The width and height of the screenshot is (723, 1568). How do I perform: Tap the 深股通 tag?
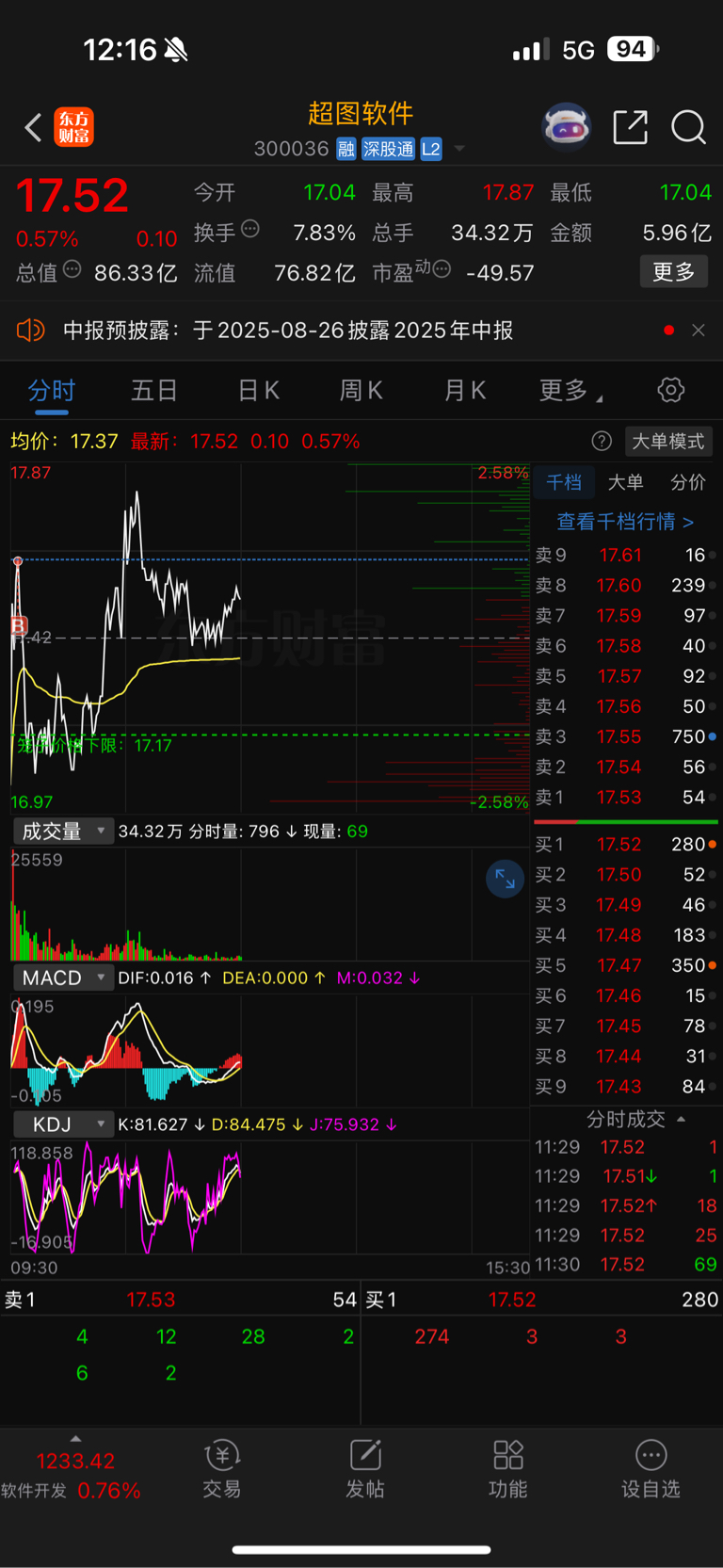pos(389,149)
